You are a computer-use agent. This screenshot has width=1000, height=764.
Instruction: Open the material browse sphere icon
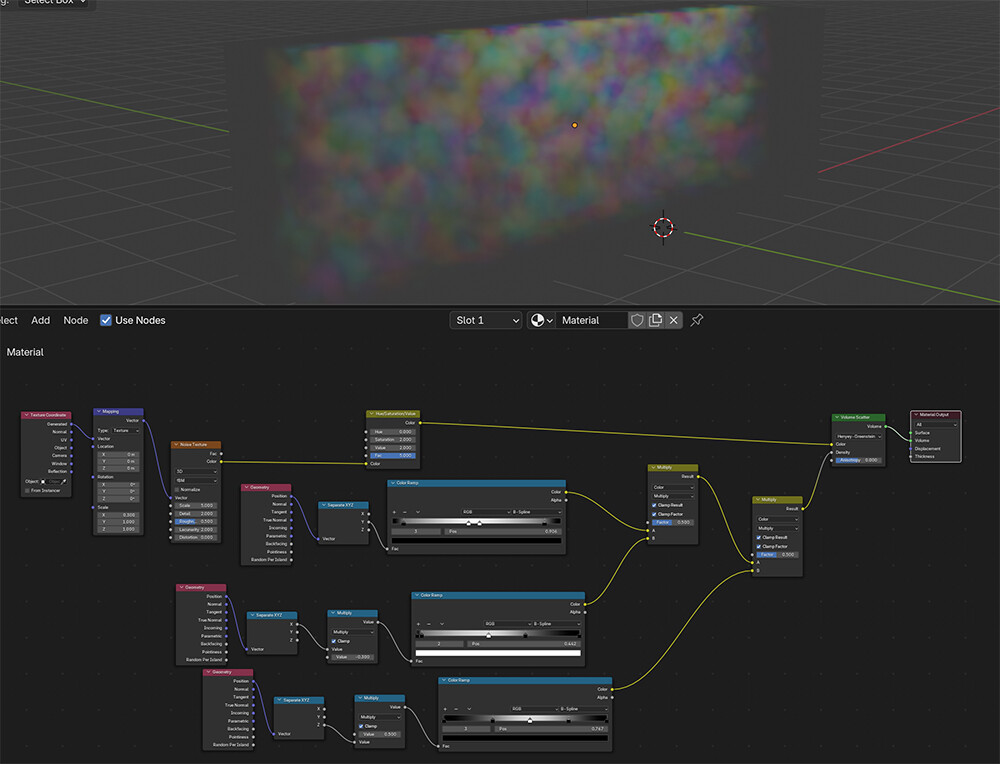(541, 320)
